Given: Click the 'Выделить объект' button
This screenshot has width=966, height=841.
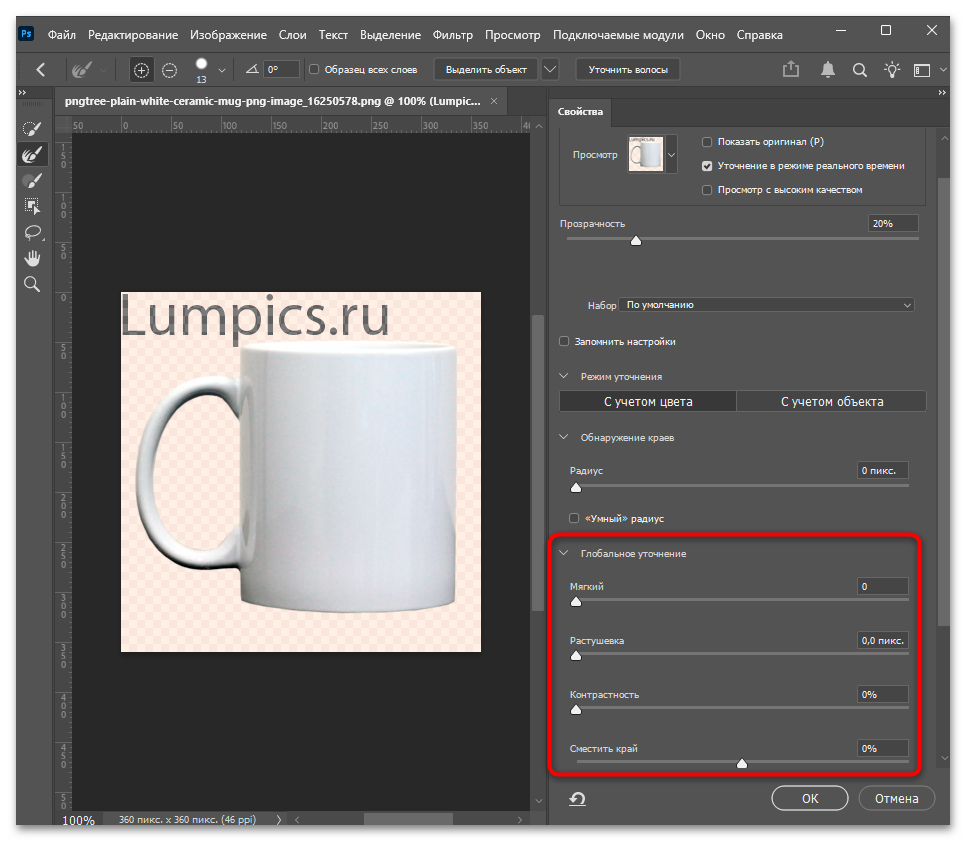Looking at the screenshot, I should tap(486, 70).
